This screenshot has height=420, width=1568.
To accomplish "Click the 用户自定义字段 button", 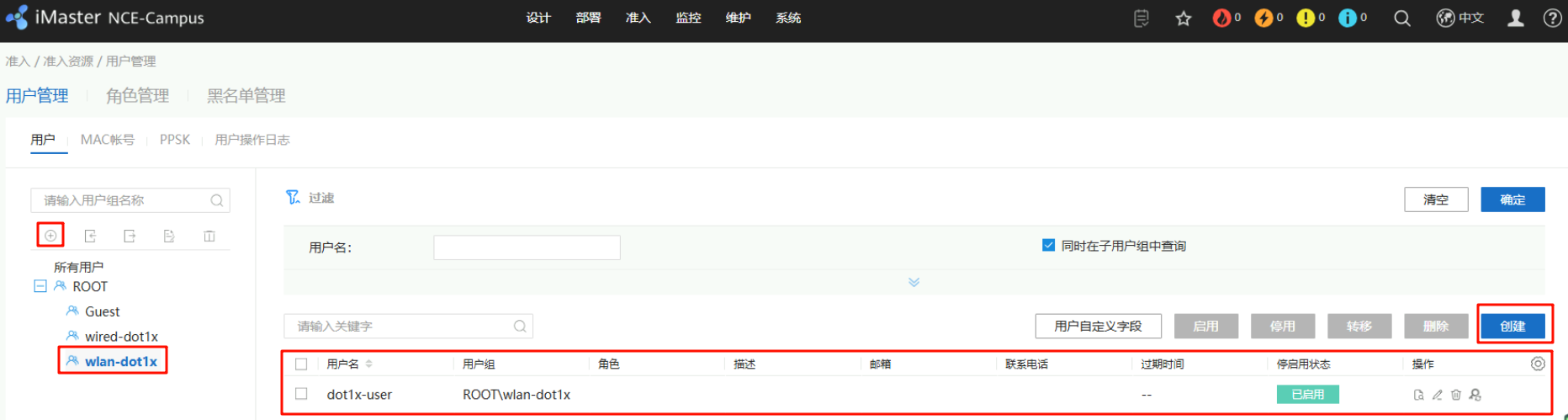I will pyautogui.click(x=1098, y=326).
